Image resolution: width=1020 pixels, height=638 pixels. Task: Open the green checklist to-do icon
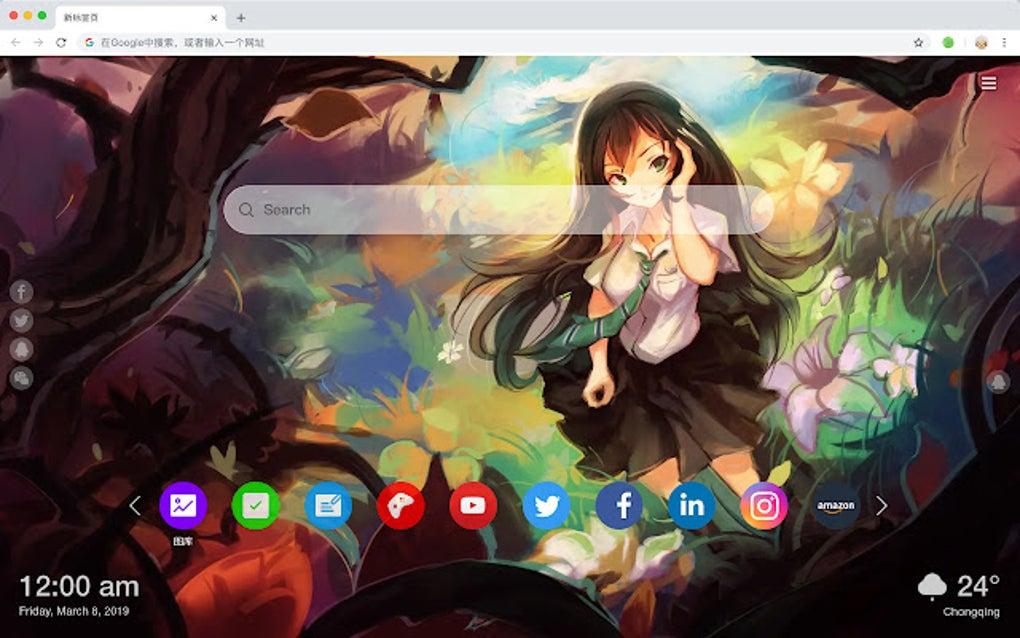click(x=256, y=505)
